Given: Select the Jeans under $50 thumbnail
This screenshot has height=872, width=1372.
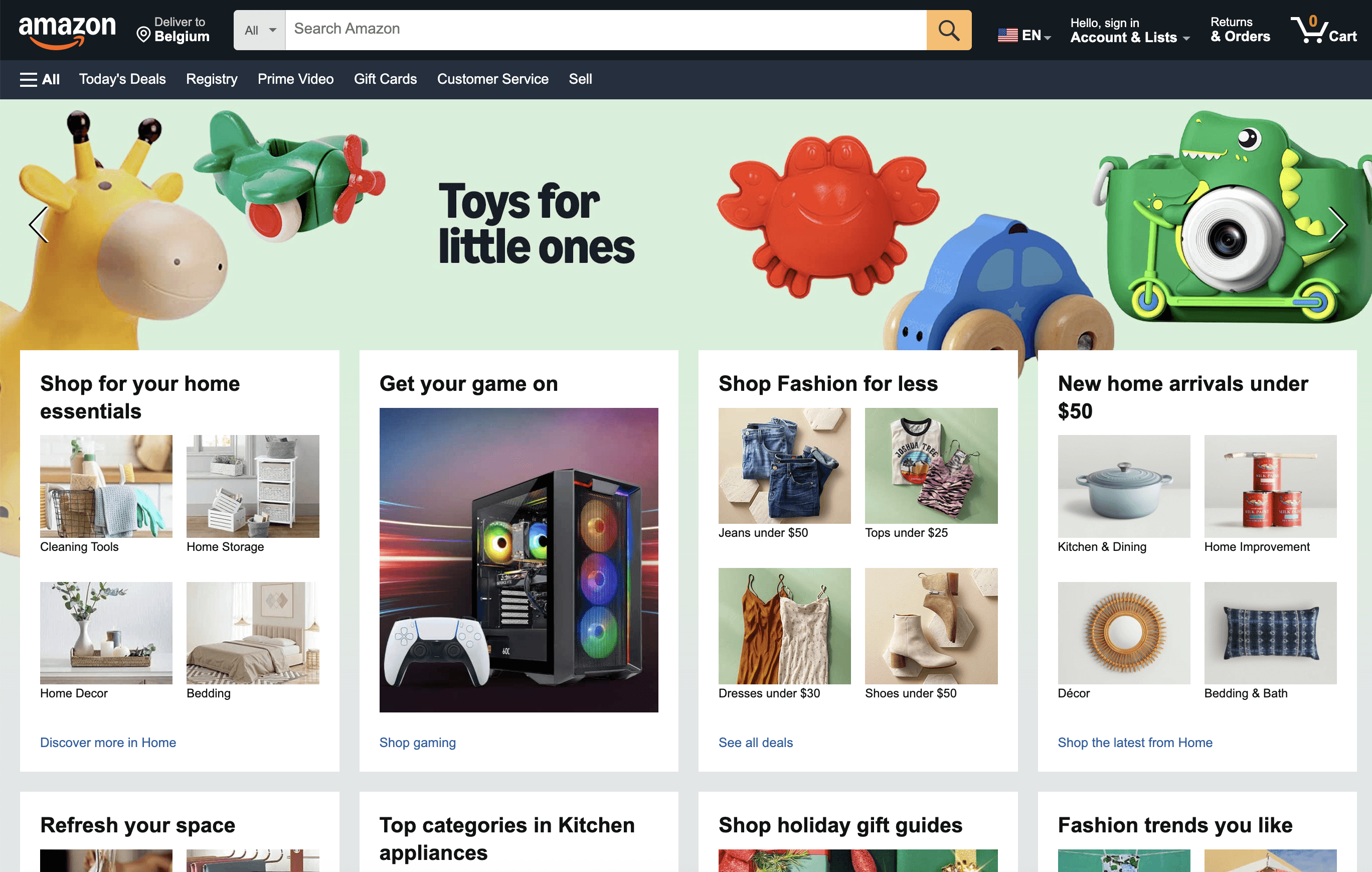Looking at the screenshot, I should pyautogui.click(x=784, y=466).
